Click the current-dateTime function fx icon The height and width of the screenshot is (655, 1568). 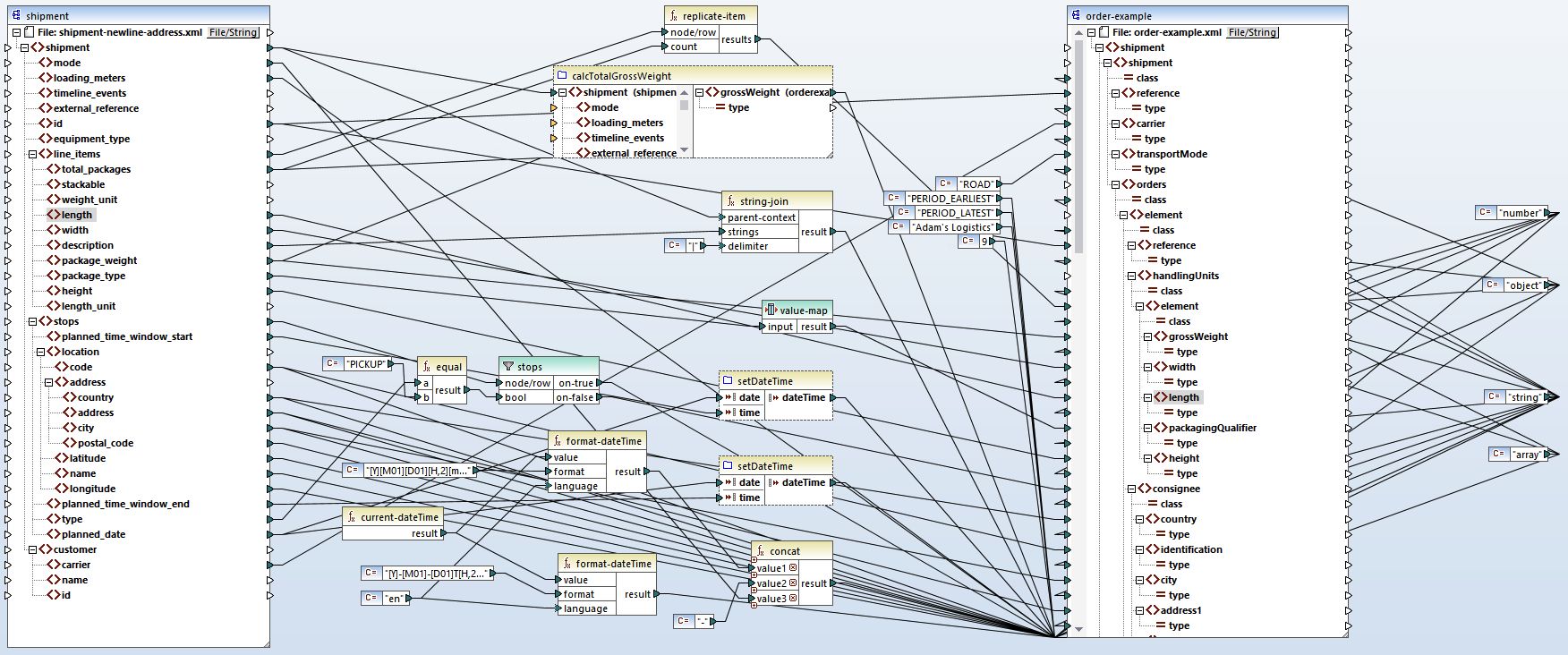click(x=352, y=516)
